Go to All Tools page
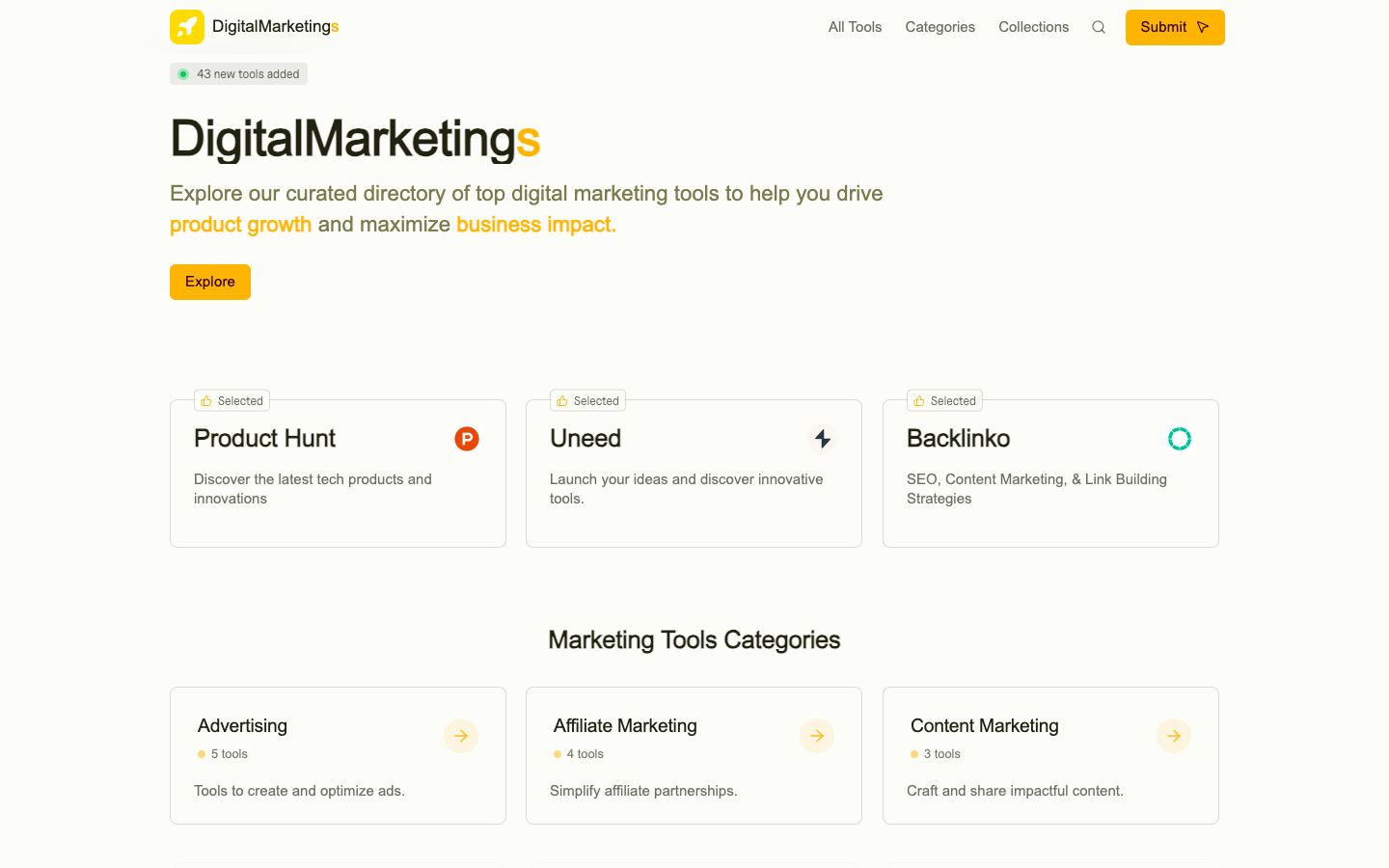1389x868 pixels. [x=855, y=27]
